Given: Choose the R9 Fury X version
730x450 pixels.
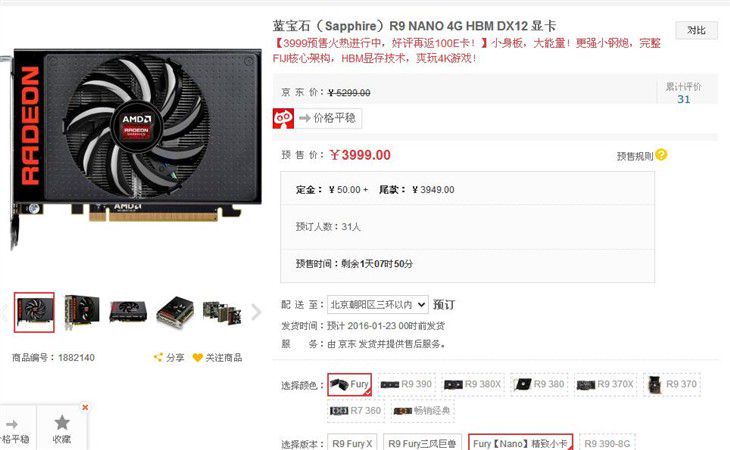Looking at the screenshot, I should pos(352,443).
